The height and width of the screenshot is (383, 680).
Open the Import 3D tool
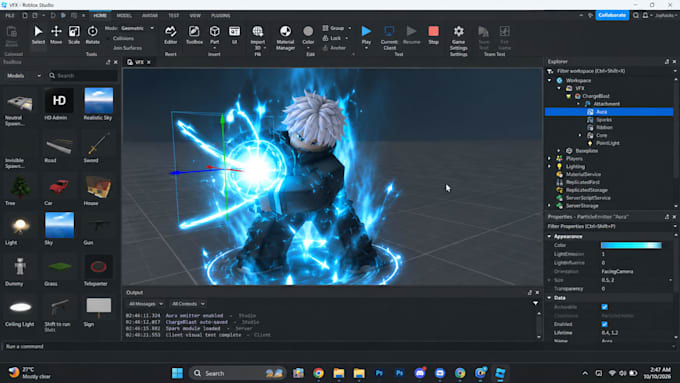[258, 37]
